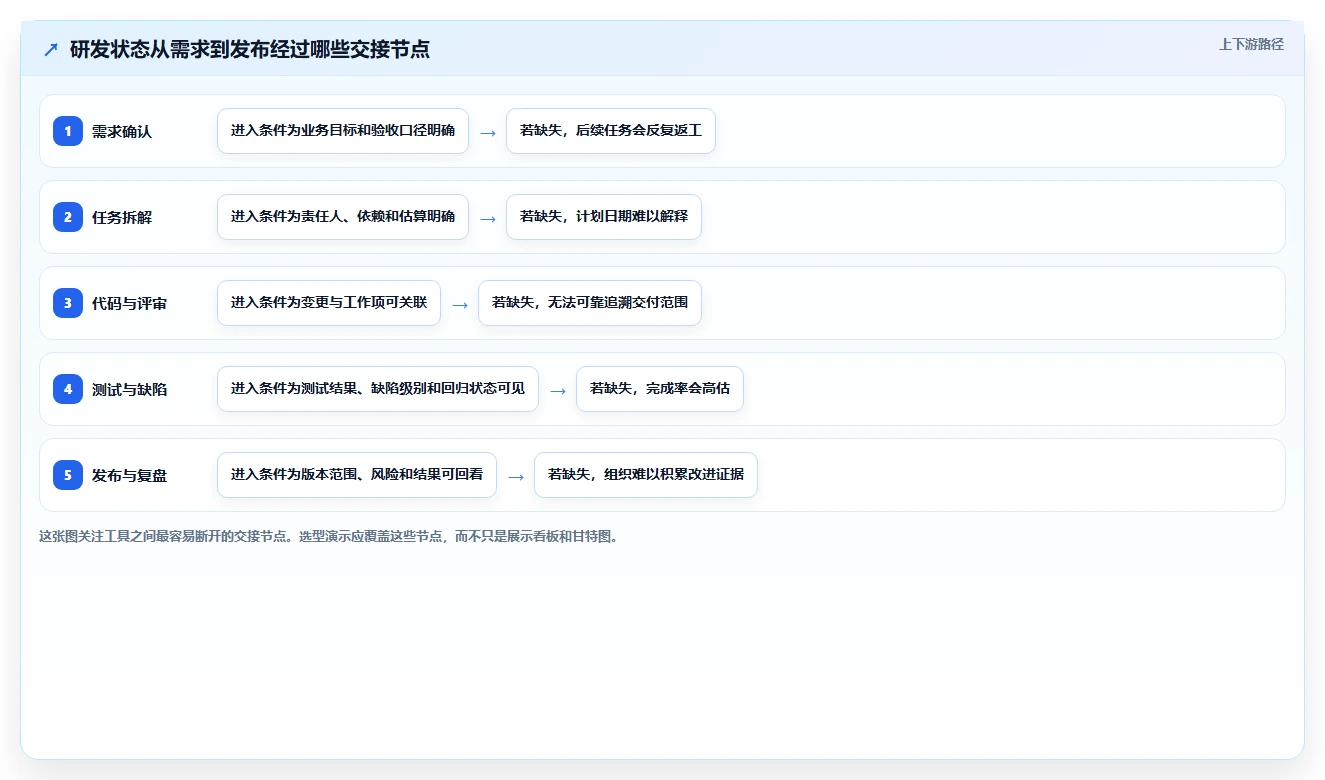Select step number 5 badge
Screen dimensions: 1325x780
(x=68, y=475)
